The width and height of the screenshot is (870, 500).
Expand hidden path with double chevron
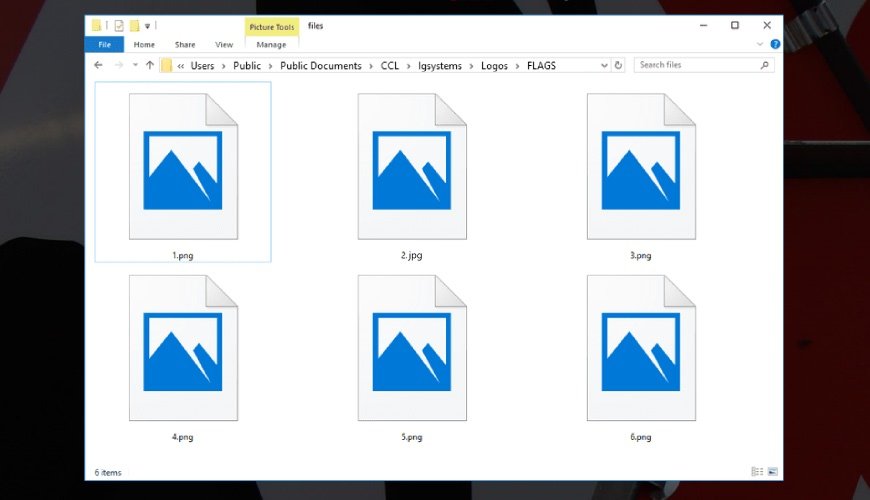181,66
